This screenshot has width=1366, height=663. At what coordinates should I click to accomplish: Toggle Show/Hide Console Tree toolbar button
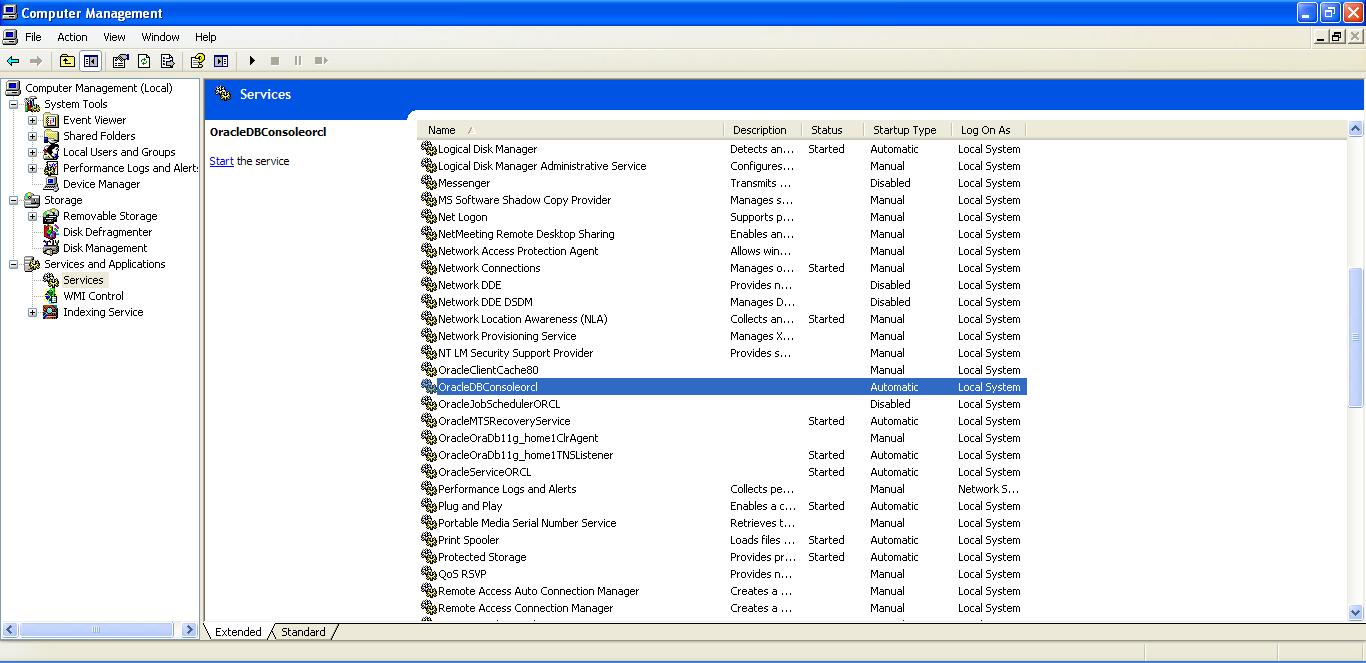coord(91,61)
